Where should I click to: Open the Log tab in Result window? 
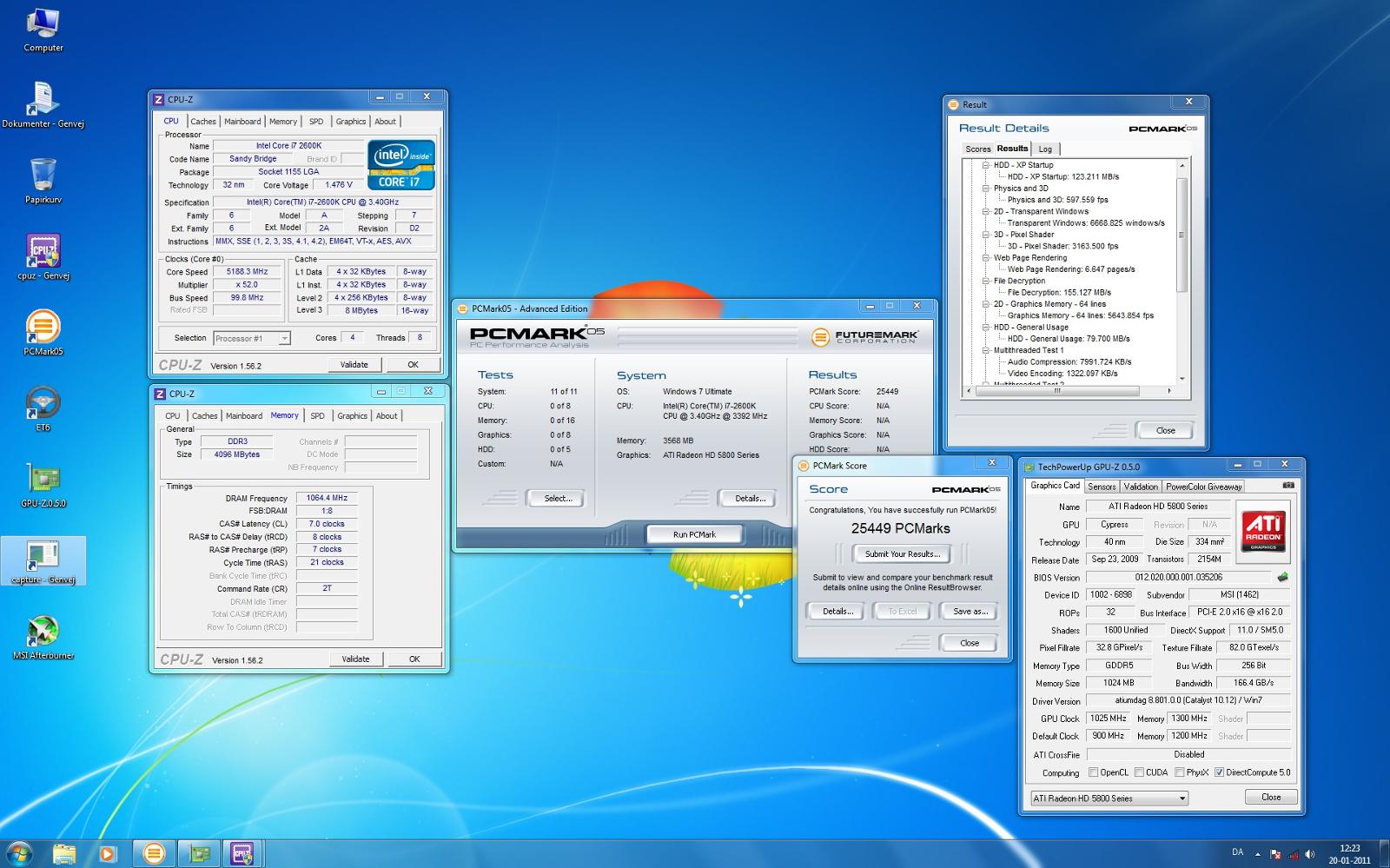click(x=1045, y=149)
